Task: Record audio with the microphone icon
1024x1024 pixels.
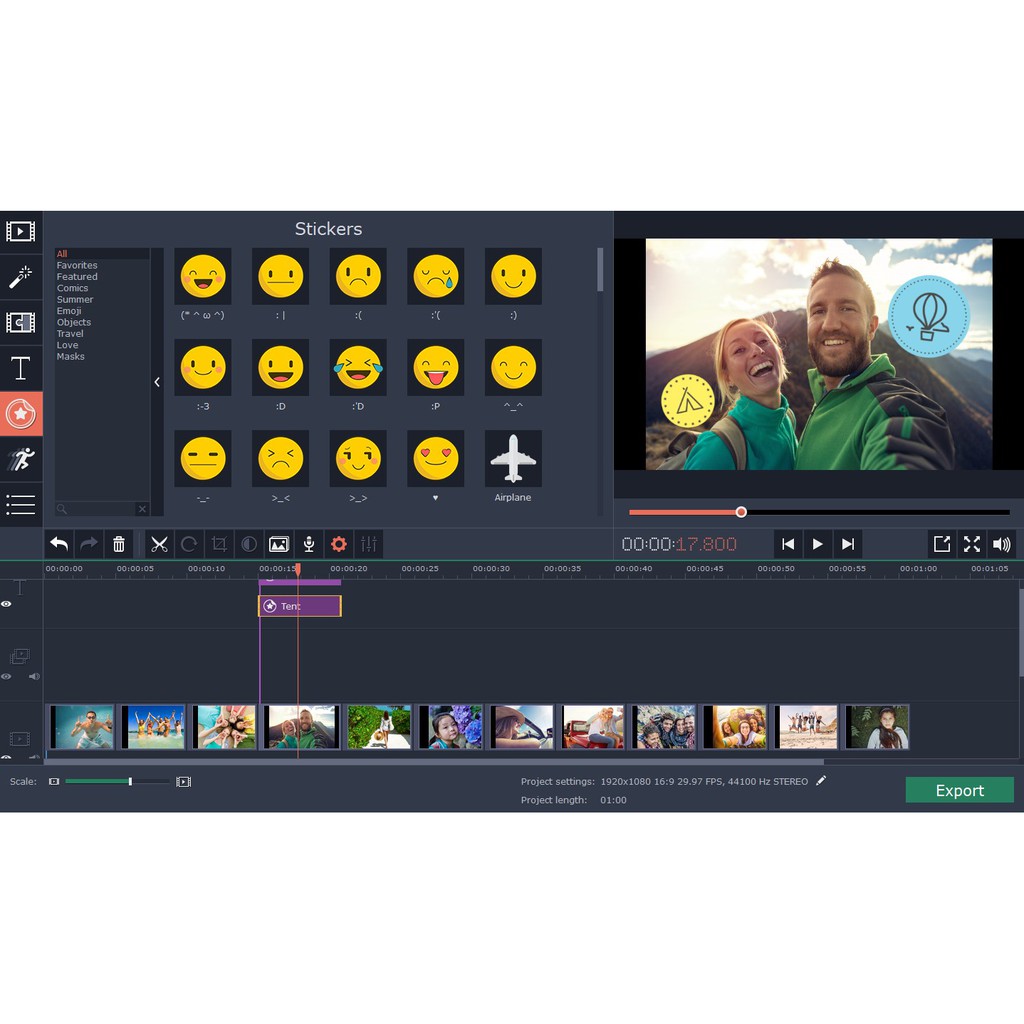Action: click(309, 543)
